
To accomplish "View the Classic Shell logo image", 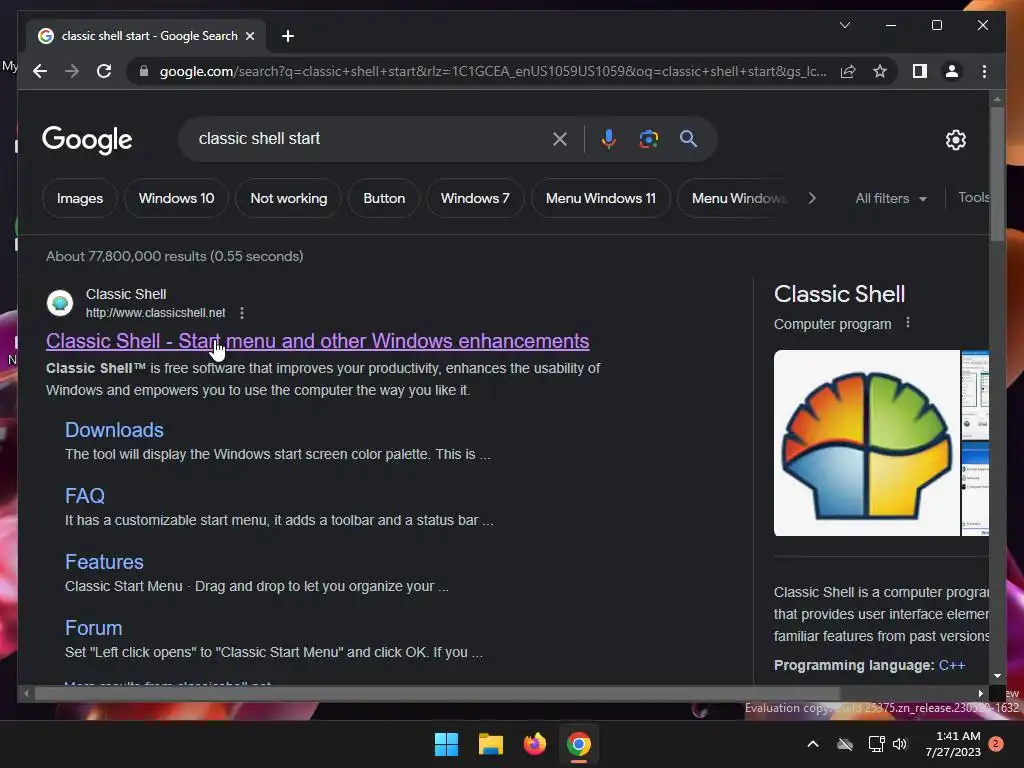I will (x=867, y=443).
